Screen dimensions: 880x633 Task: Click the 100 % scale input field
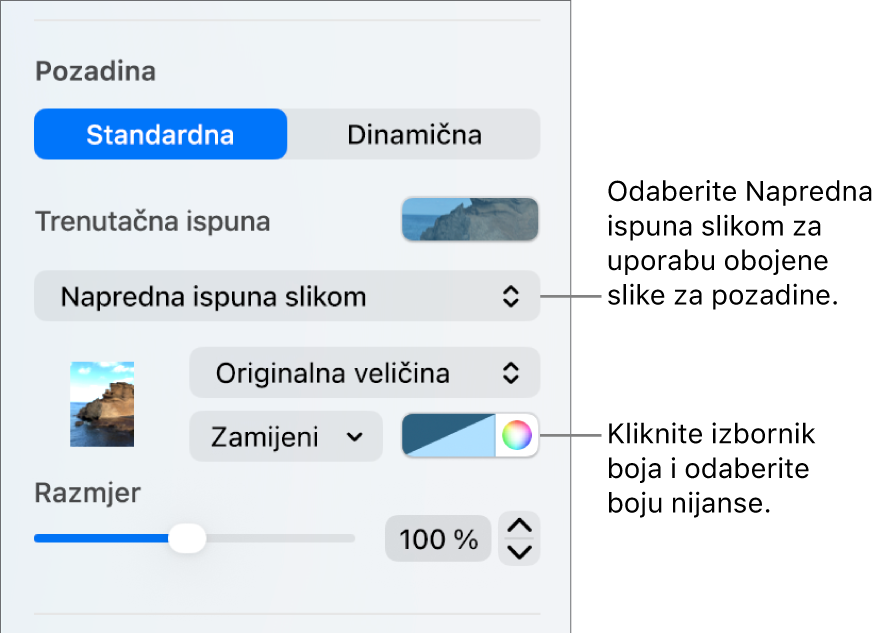[x=438, y=539]
